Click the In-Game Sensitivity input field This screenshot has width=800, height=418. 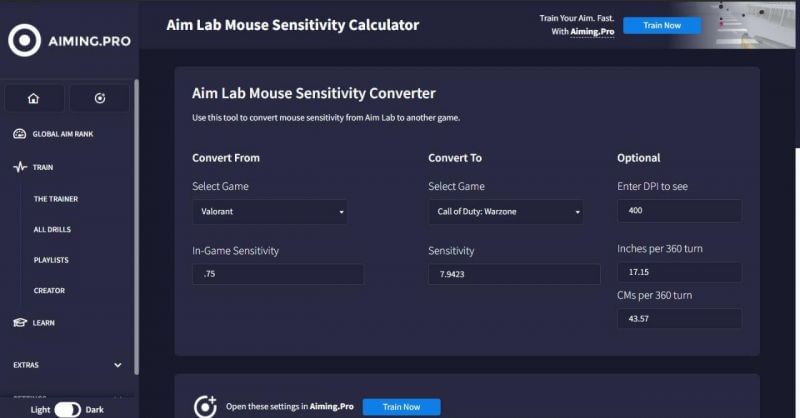click(278, 274)
